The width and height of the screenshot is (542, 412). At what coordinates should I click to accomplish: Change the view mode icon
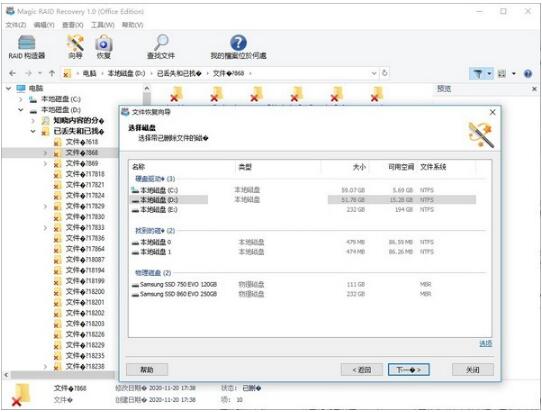click(502, 74)
